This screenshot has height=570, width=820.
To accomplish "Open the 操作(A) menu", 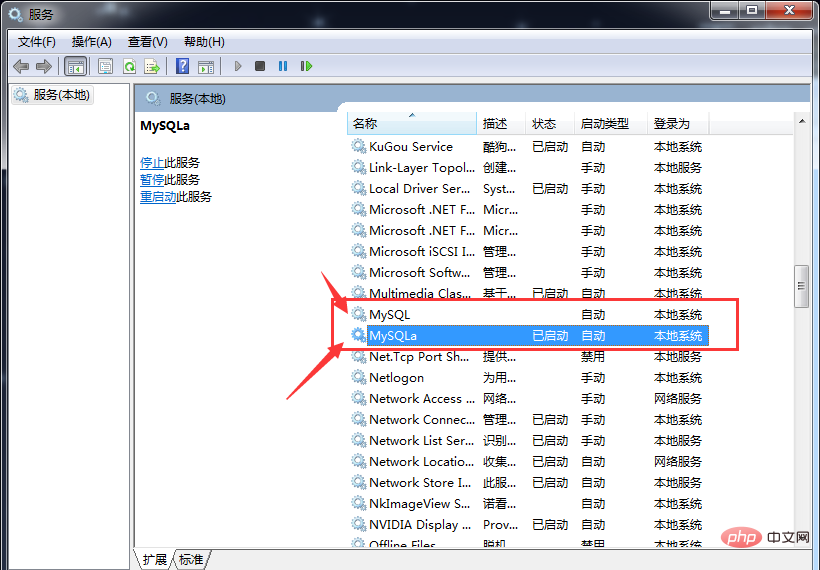I will 92,42.
